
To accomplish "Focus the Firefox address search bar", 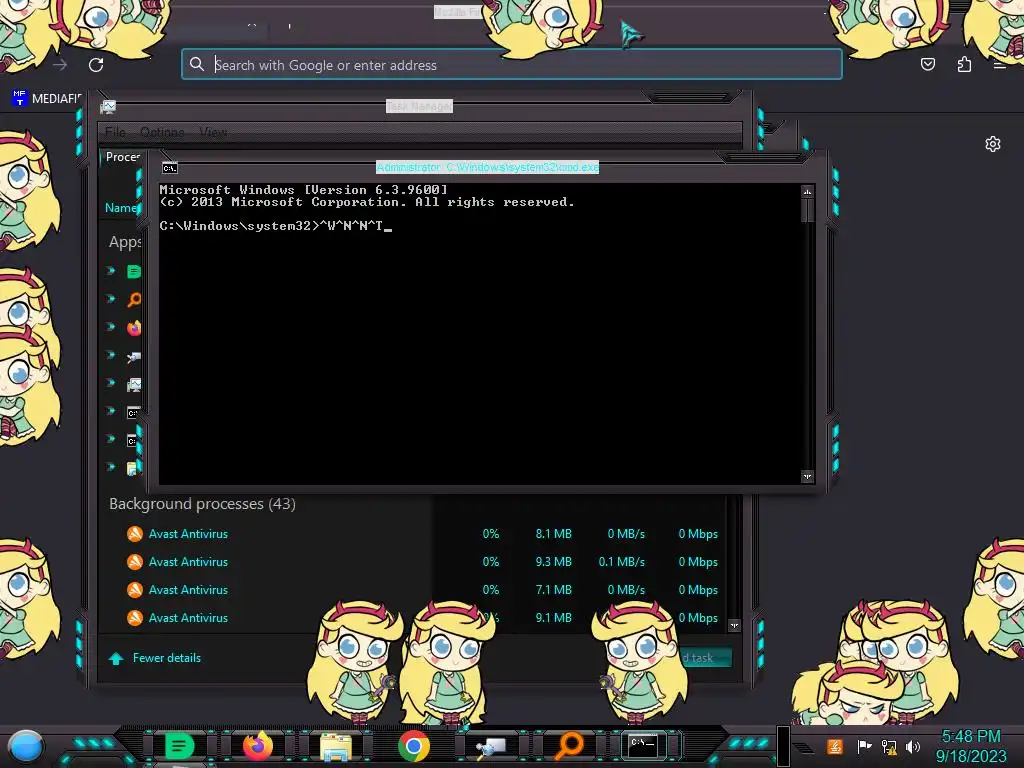I will [511, 65].
